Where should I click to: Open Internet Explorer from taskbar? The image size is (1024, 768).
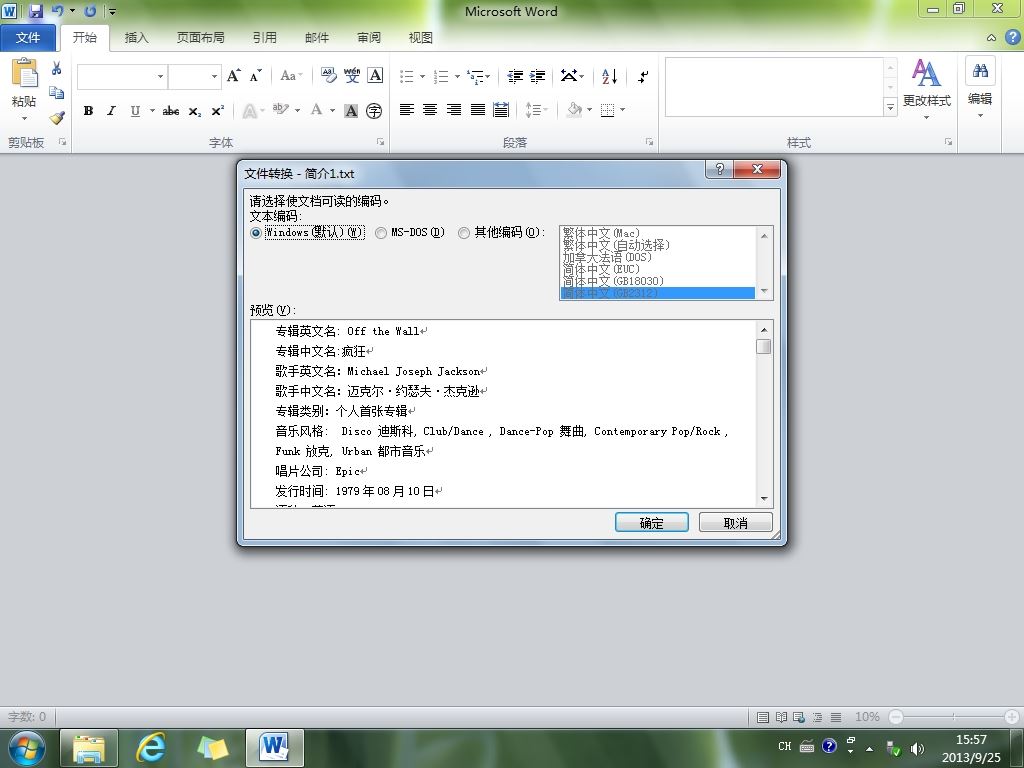click(150, 747)
